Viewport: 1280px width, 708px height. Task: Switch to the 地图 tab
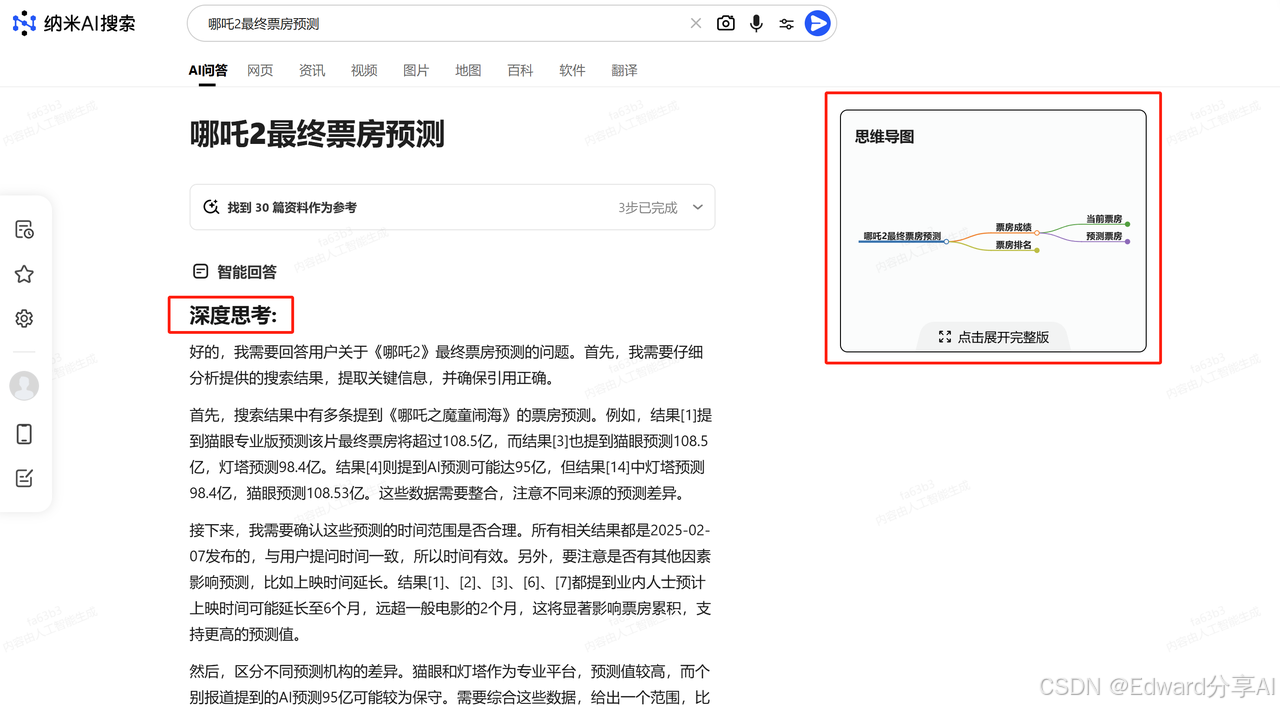[x=468, y=70]
